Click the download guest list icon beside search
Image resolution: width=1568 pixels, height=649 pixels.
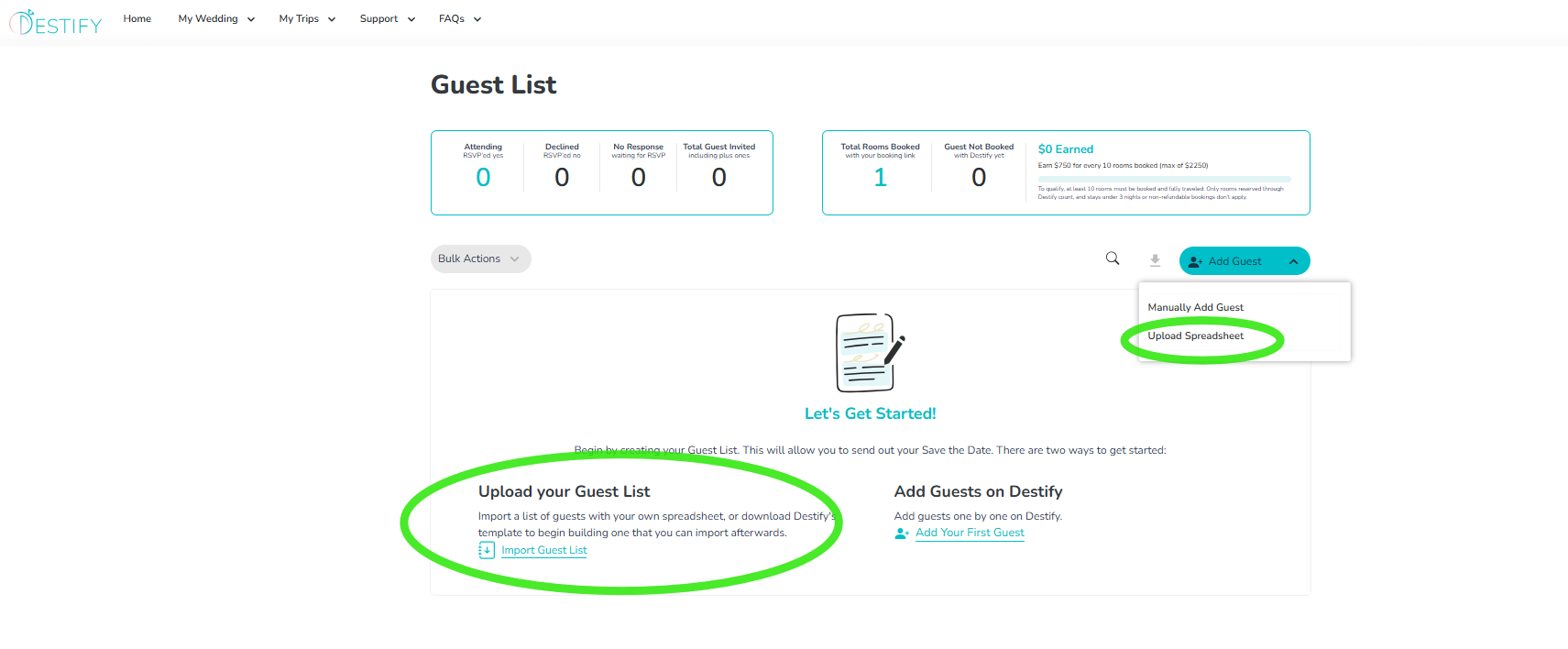1155,259
